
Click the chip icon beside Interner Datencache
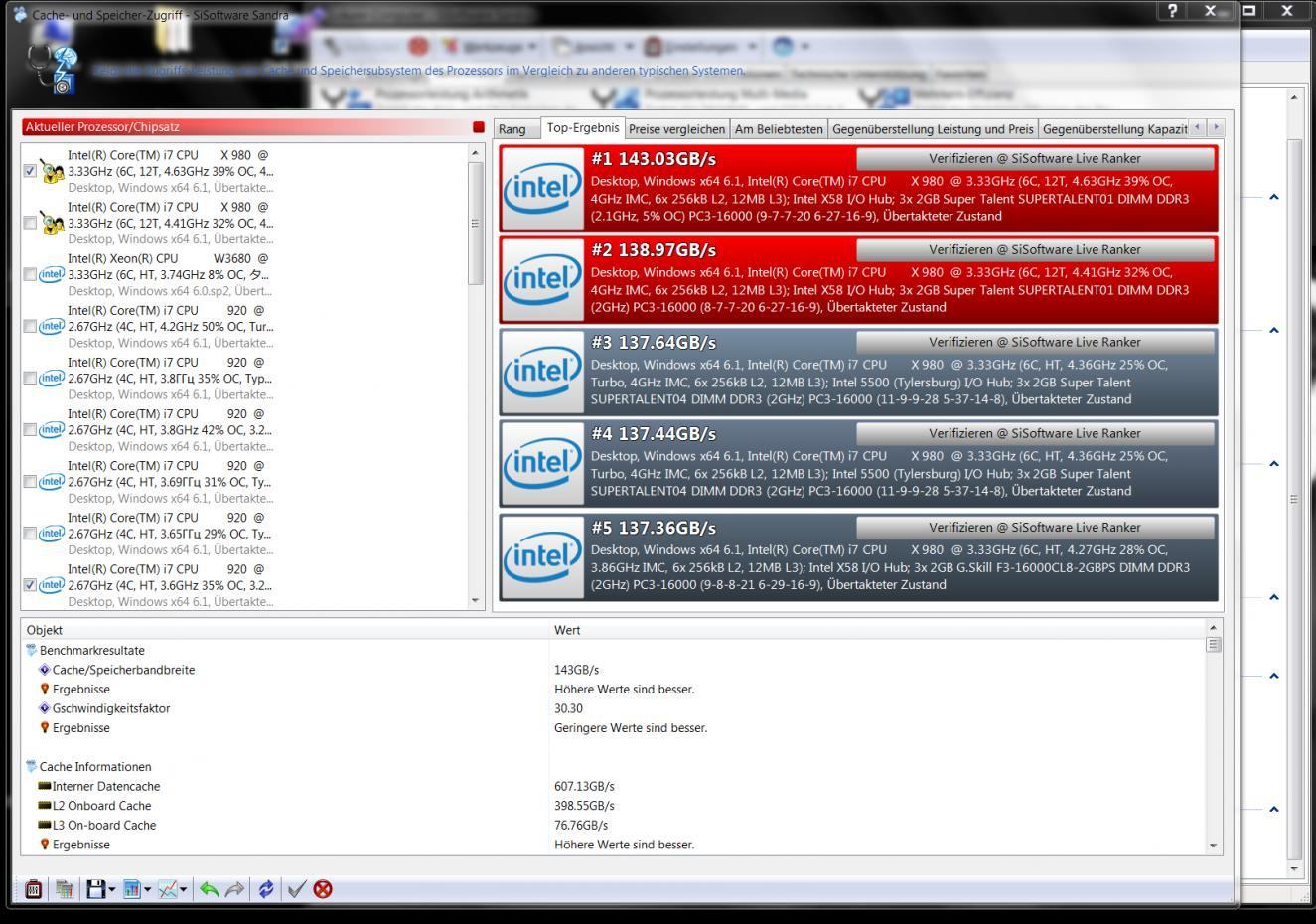point(44,786)
